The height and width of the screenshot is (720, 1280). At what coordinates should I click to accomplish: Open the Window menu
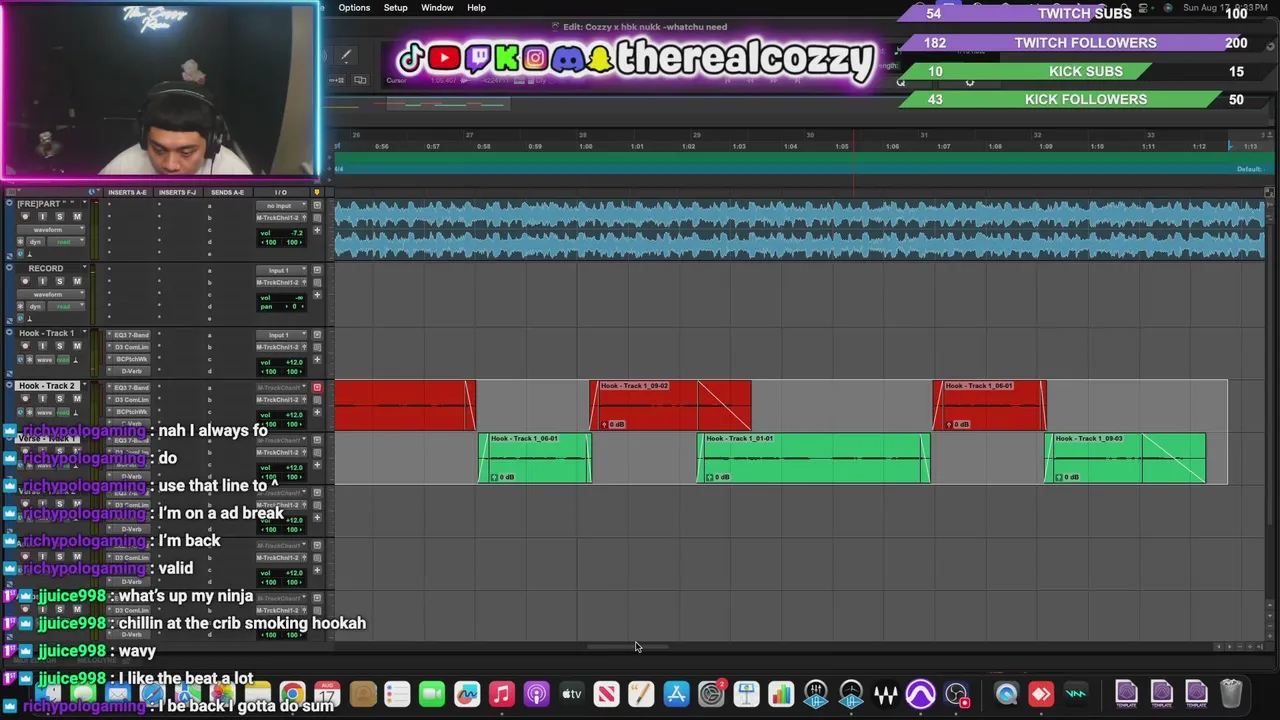tap(437, 7)
